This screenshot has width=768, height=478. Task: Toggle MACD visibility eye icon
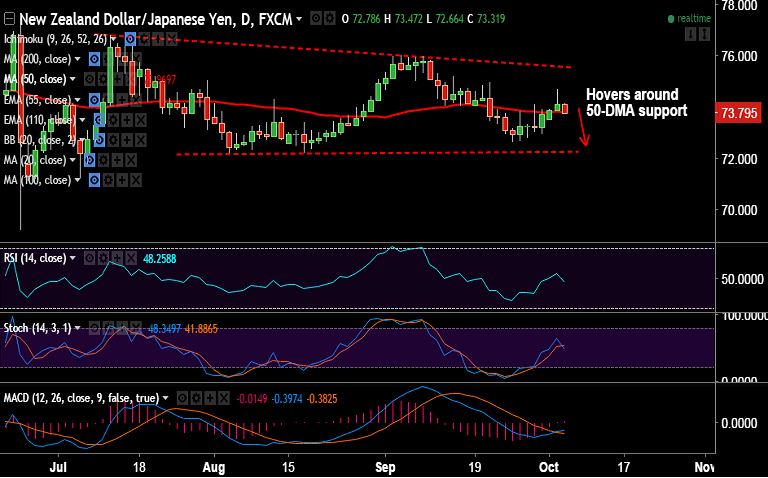182,398
